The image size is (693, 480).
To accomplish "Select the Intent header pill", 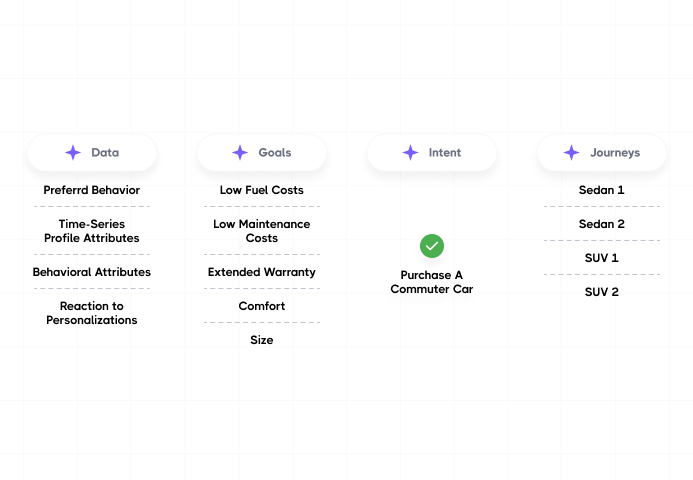I will click(x=432, y=153).
